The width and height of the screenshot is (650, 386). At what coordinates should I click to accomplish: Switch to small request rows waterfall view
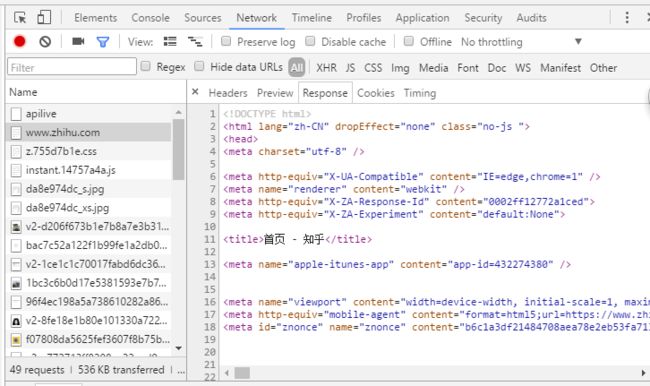click(x=195, y=41)
